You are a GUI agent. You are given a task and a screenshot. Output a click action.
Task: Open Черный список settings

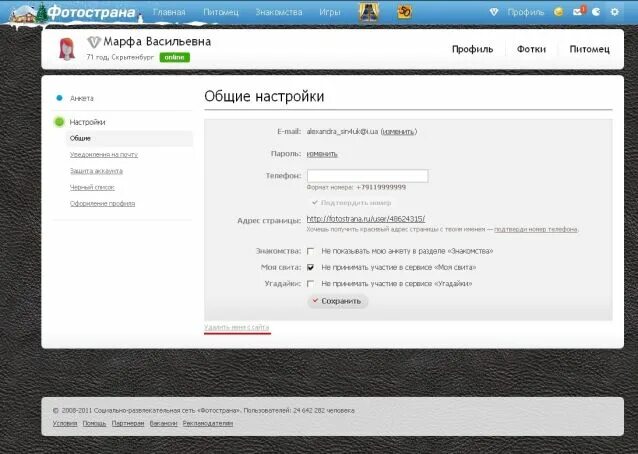coord(92,187)
